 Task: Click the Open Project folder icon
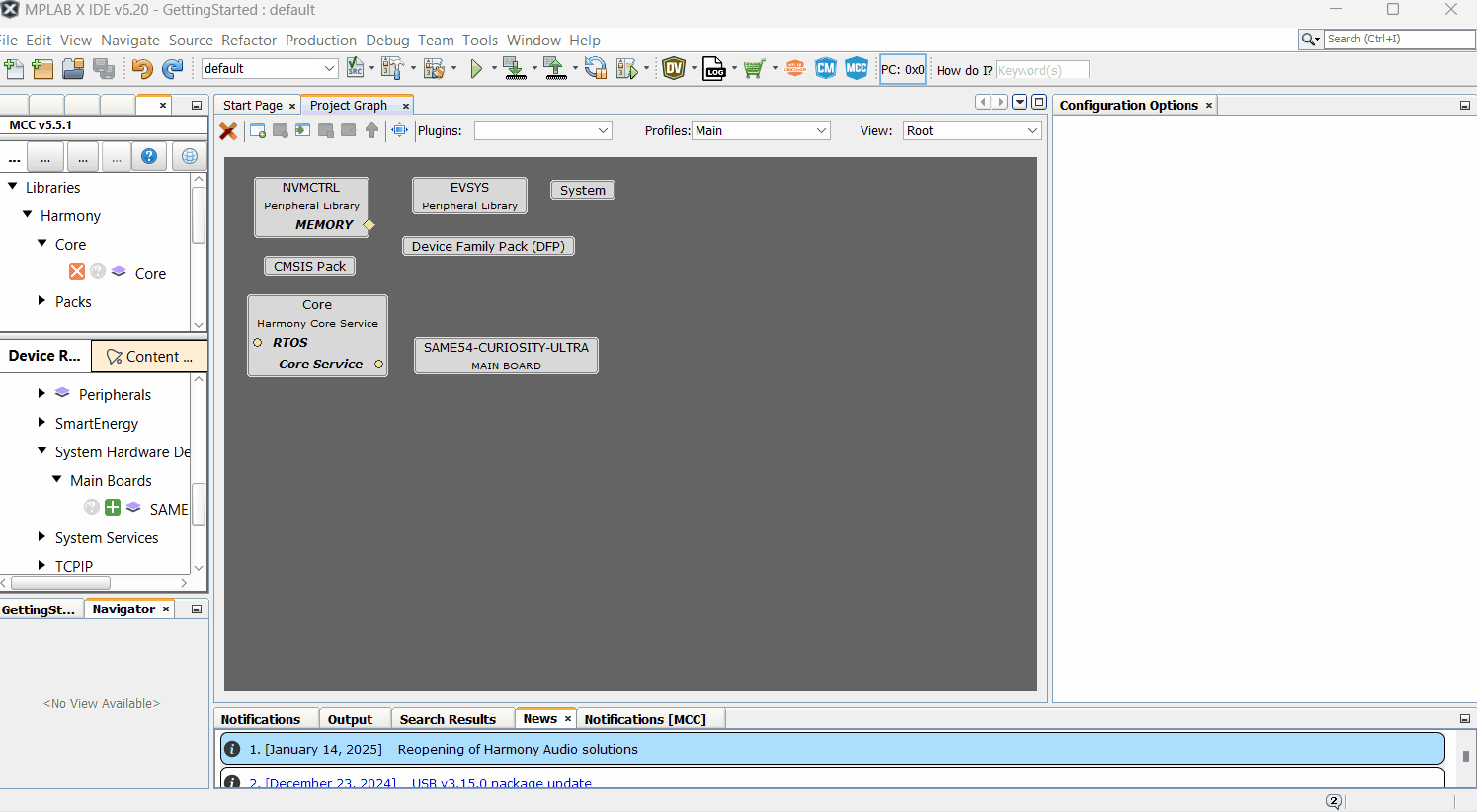point(73,68)
